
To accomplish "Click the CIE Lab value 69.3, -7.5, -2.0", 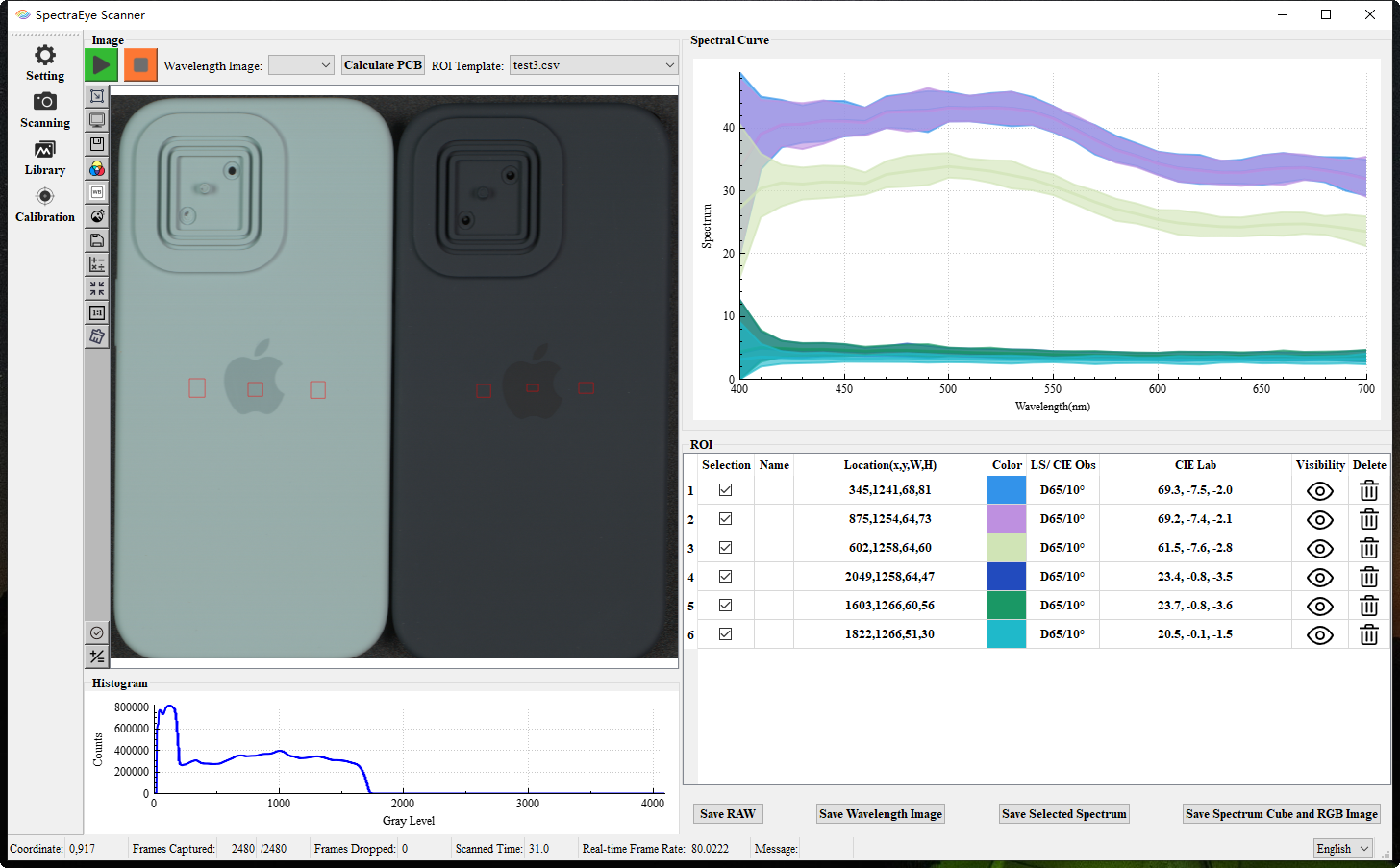I will [x=1195, y=489].
